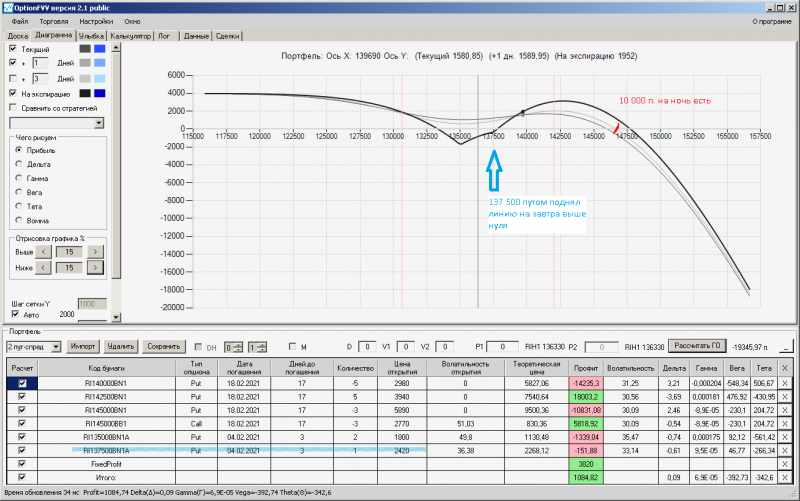The height and width of the screenshot is (501, 800).
Task: Click the Удалить button
Action: pos(120,346)
